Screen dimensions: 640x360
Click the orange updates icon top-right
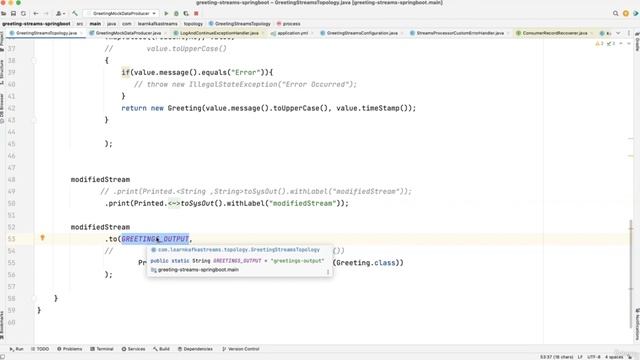[626, 13]
